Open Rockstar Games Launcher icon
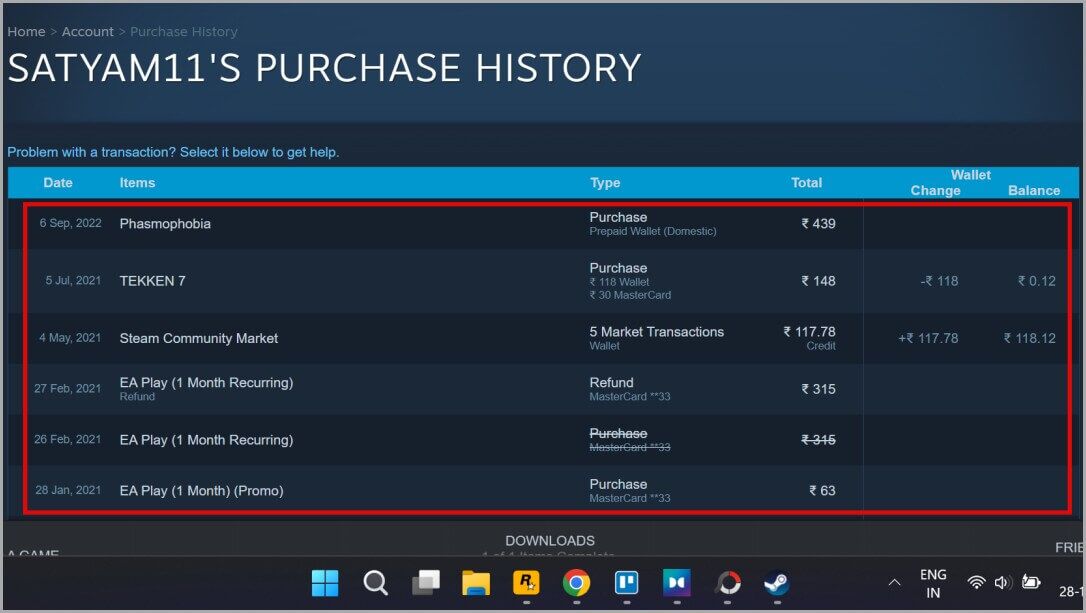Image resolution: width=1086 pixels, height=613 pixels. 526,583
